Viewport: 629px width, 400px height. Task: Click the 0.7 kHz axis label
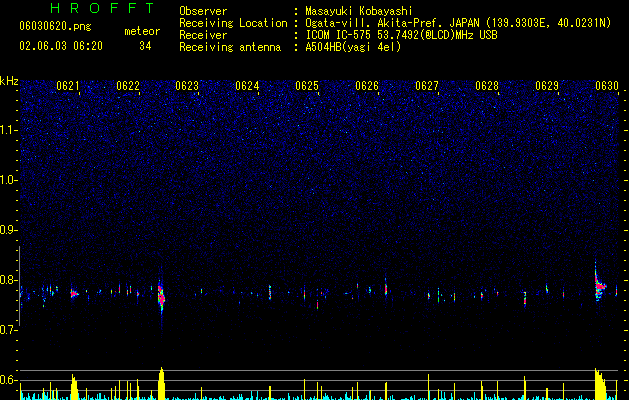[9, 330]
